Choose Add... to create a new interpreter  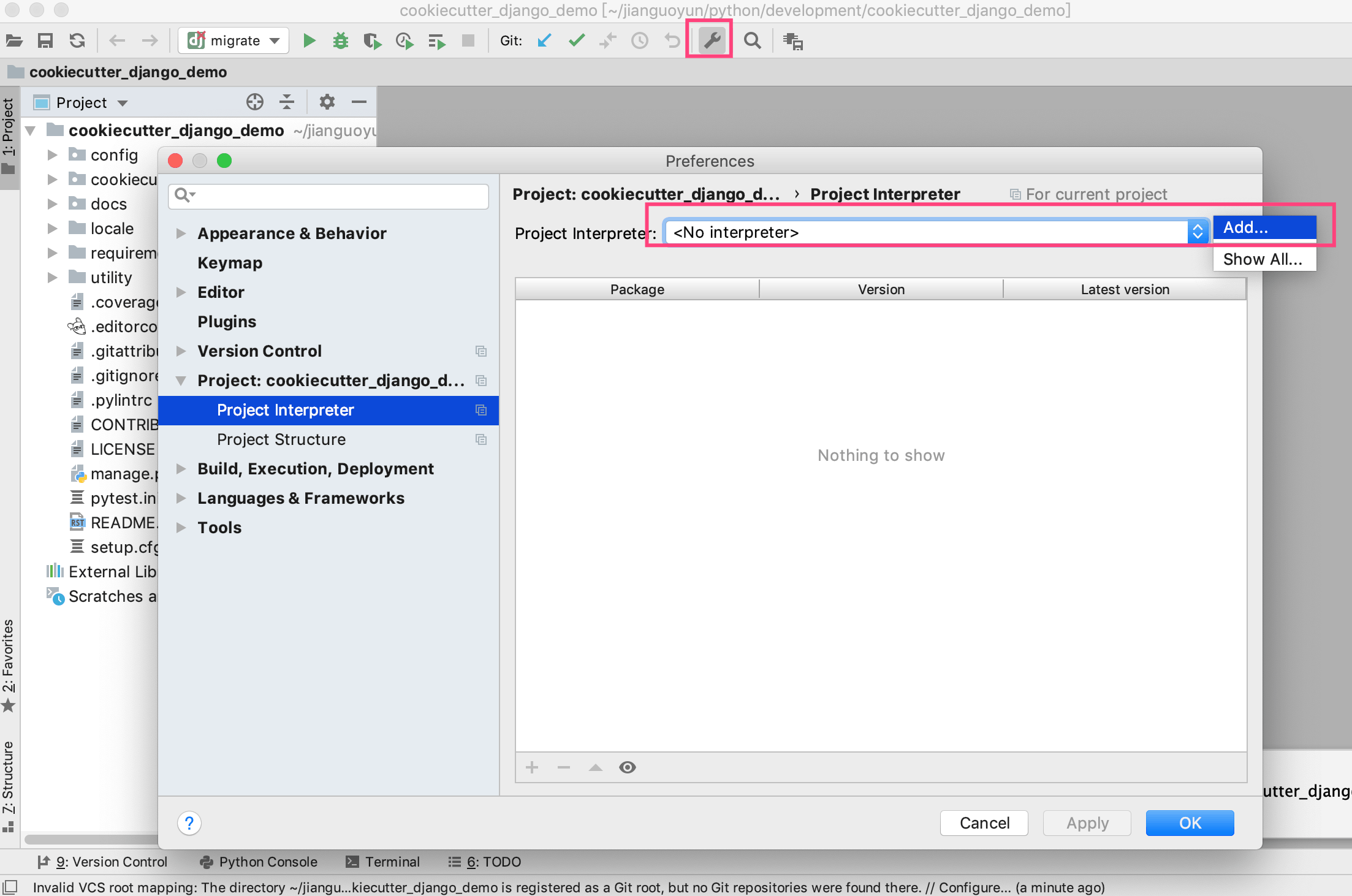1264,227
